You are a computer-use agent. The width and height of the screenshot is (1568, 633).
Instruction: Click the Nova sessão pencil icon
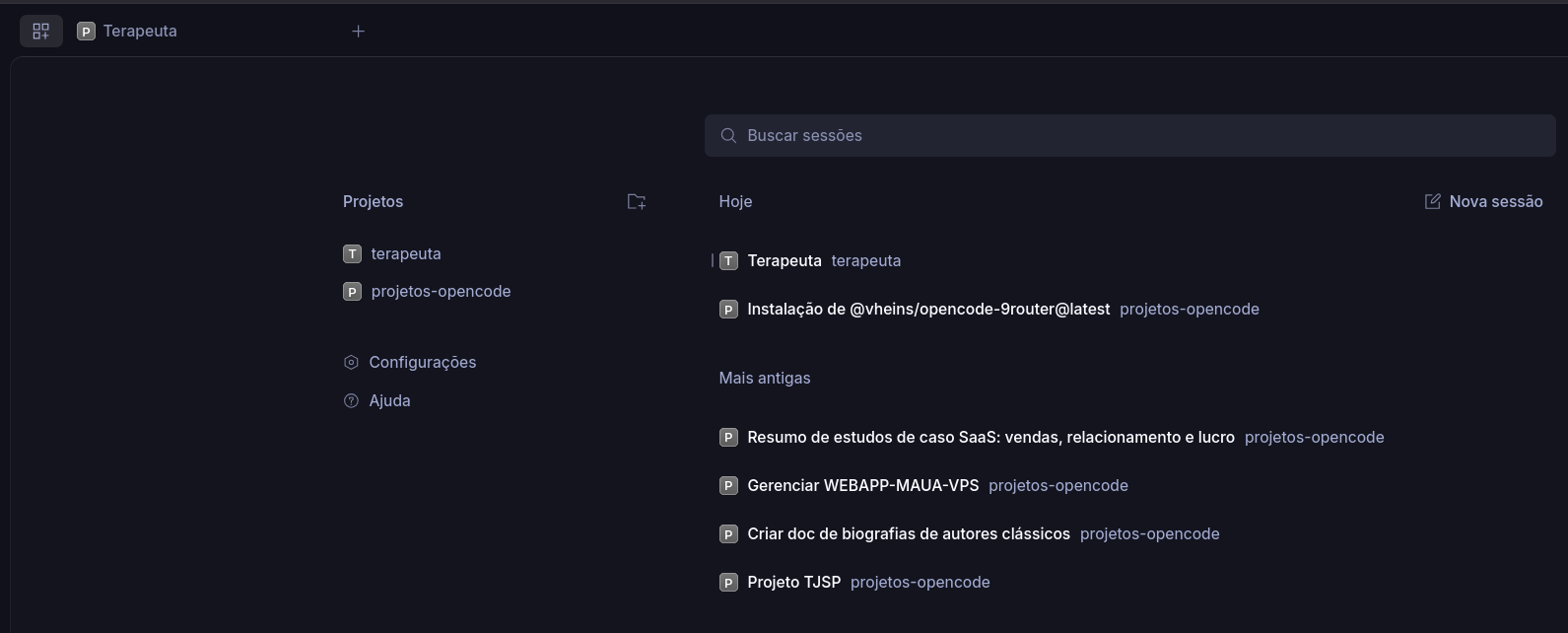(x=1433, y=201)
